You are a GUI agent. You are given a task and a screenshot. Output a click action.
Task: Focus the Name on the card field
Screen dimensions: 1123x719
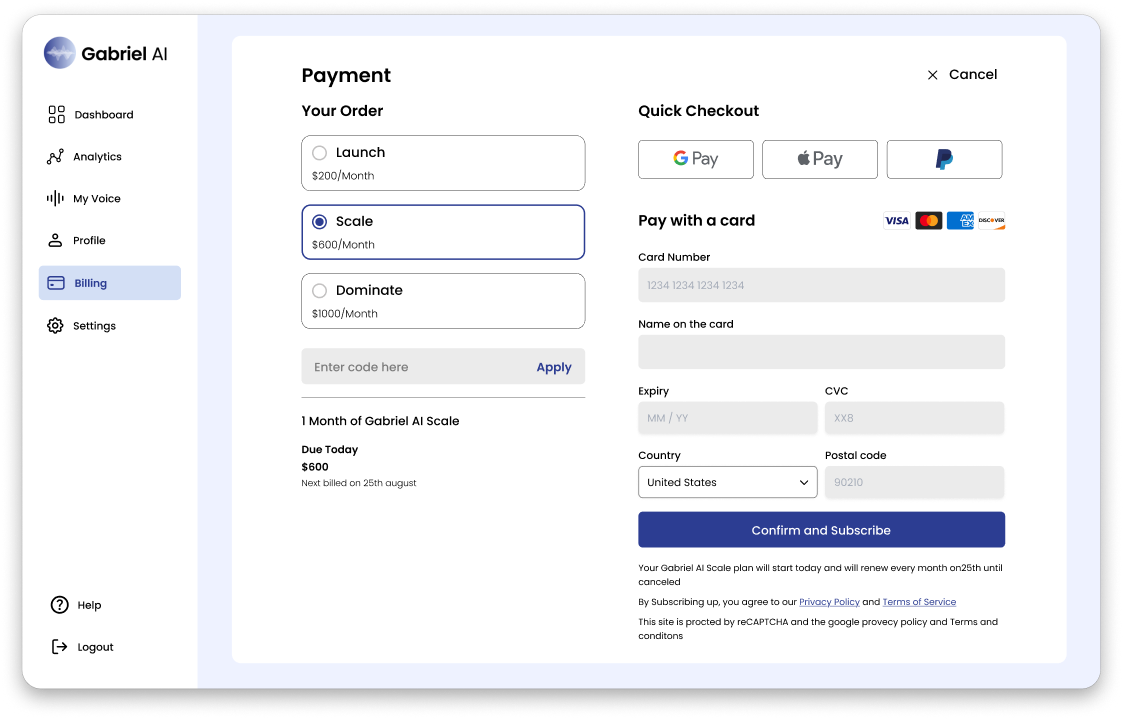click(821, 352)
